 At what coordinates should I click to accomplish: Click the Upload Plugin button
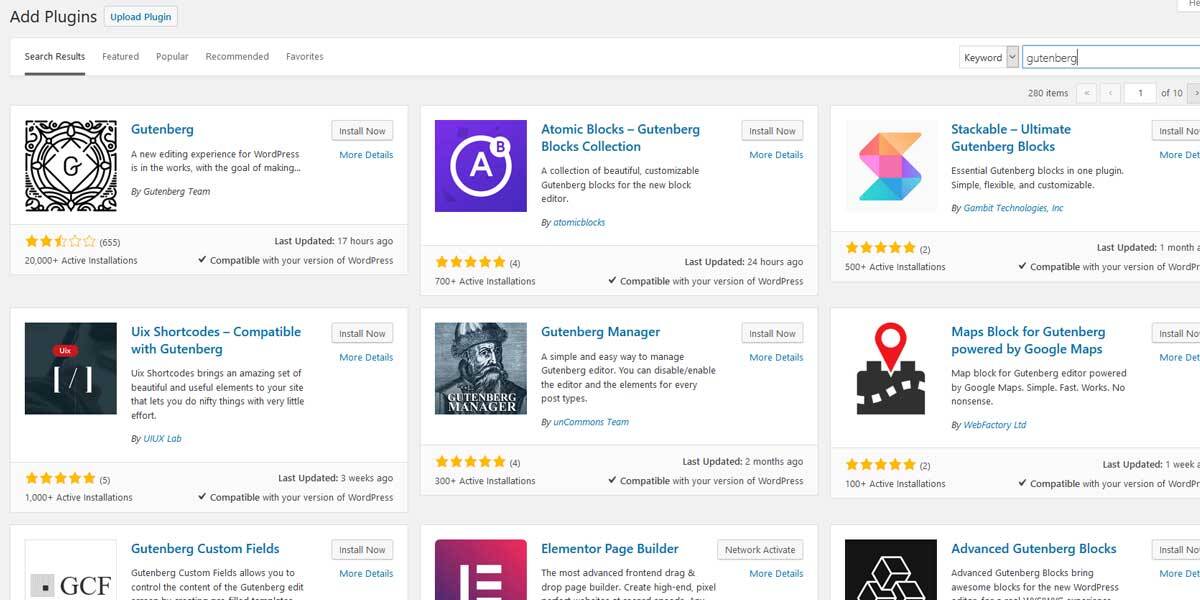pos(140,17)
